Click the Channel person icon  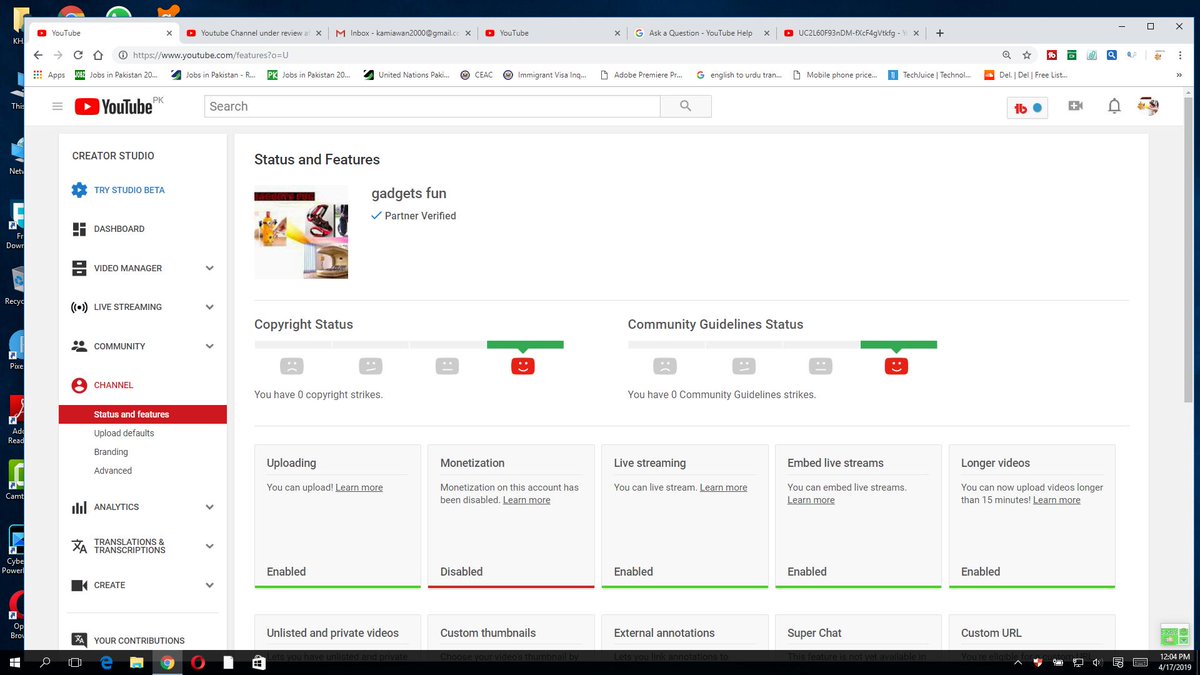[x=79, y=385]
